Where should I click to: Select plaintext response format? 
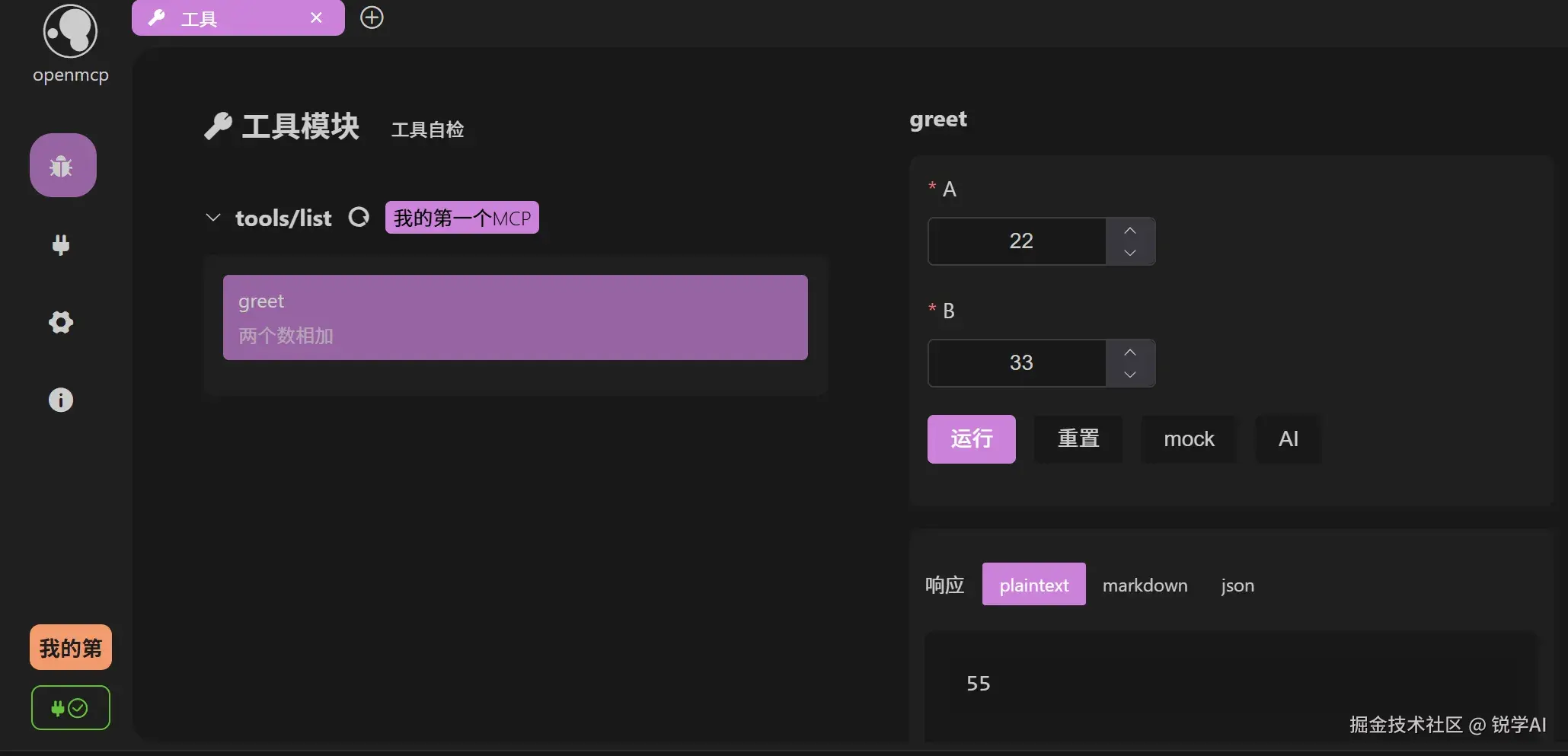point(1033,585)
